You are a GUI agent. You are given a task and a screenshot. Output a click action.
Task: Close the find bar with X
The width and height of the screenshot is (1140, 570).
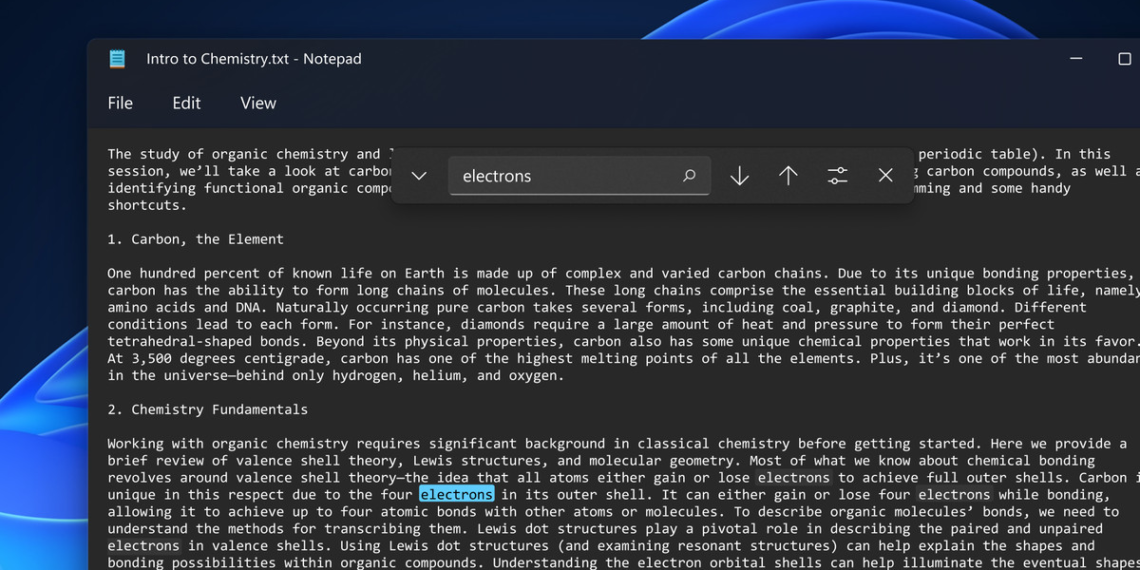886,176
